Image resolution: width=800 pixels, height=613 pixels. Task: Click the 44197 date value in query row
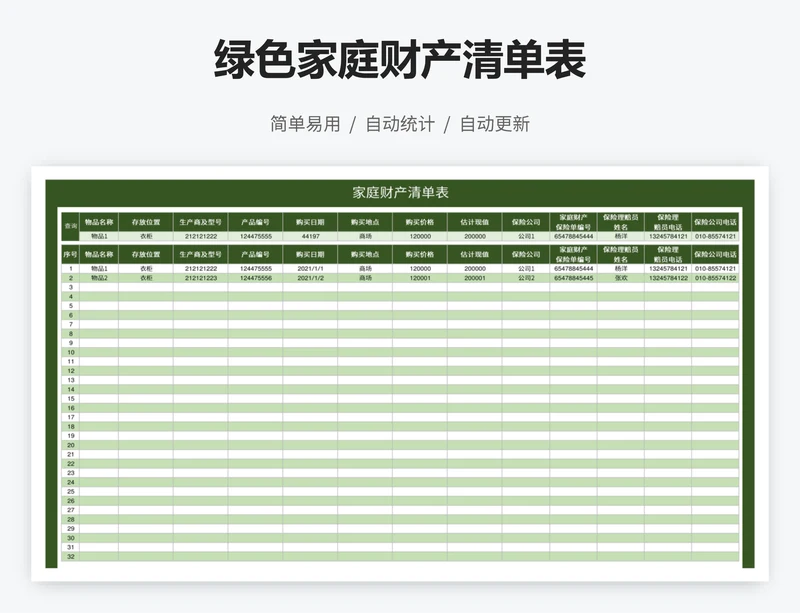310,236
